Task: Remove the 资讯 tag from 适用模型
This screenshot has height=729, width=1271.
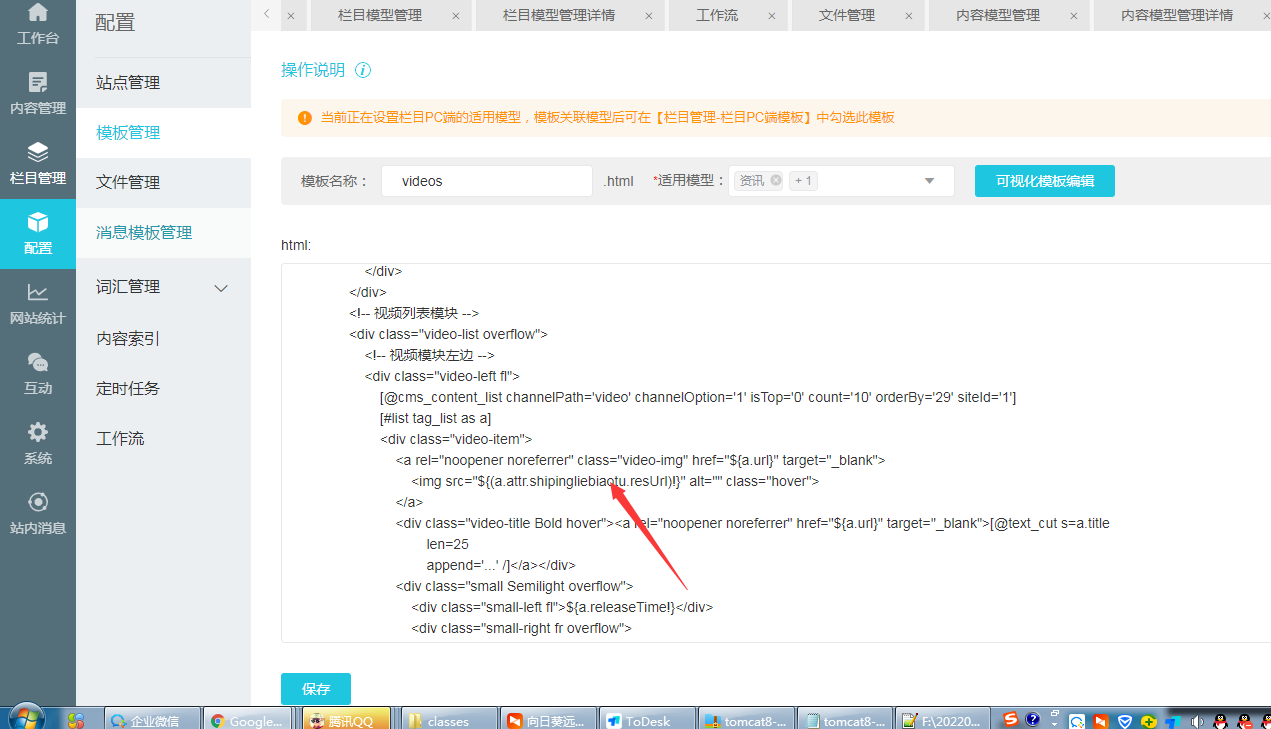Action: pyautogui.click(x=776, y=181)
